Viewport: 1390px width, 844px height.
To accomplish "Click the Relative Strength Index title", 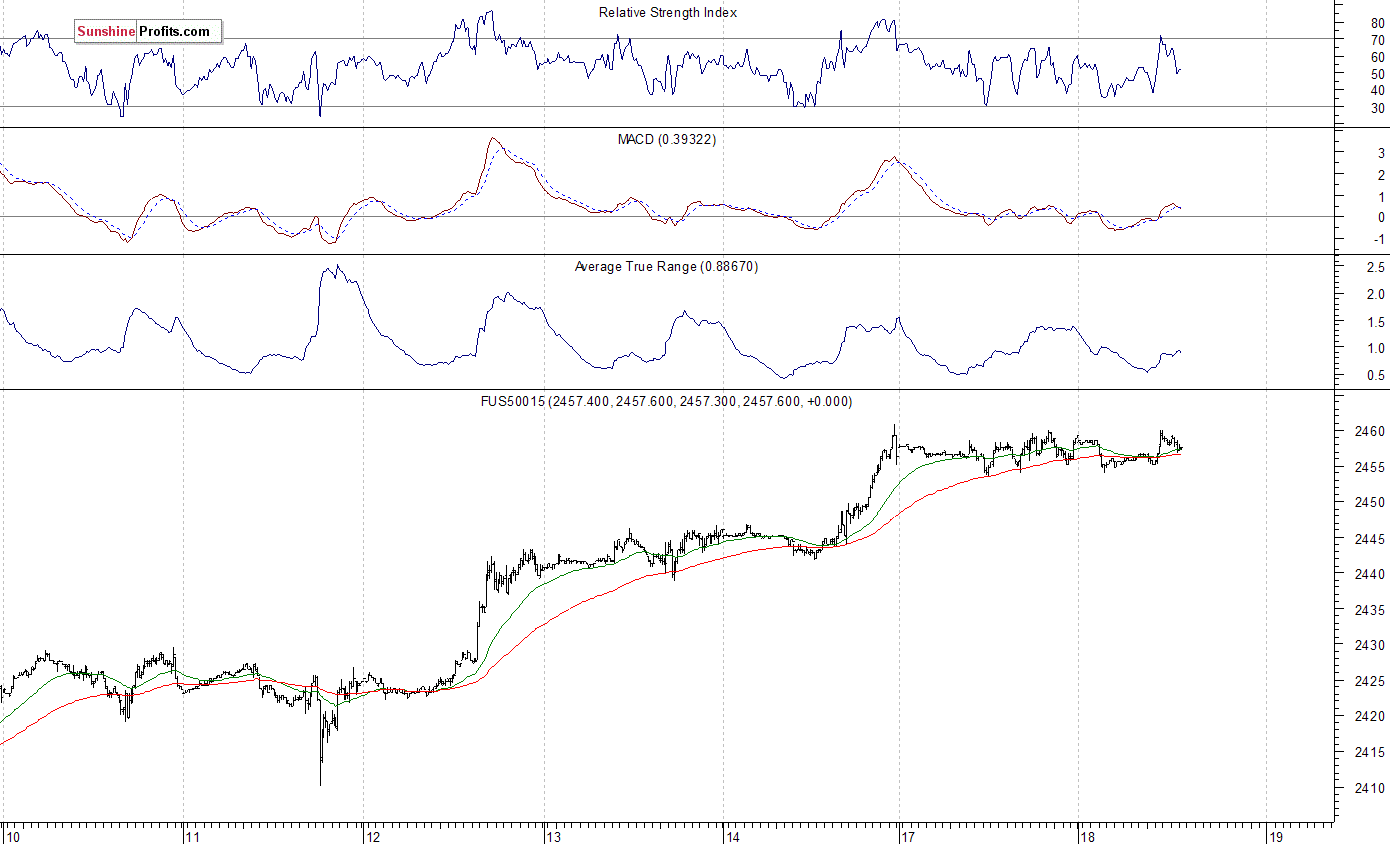I will pos(668,12).
